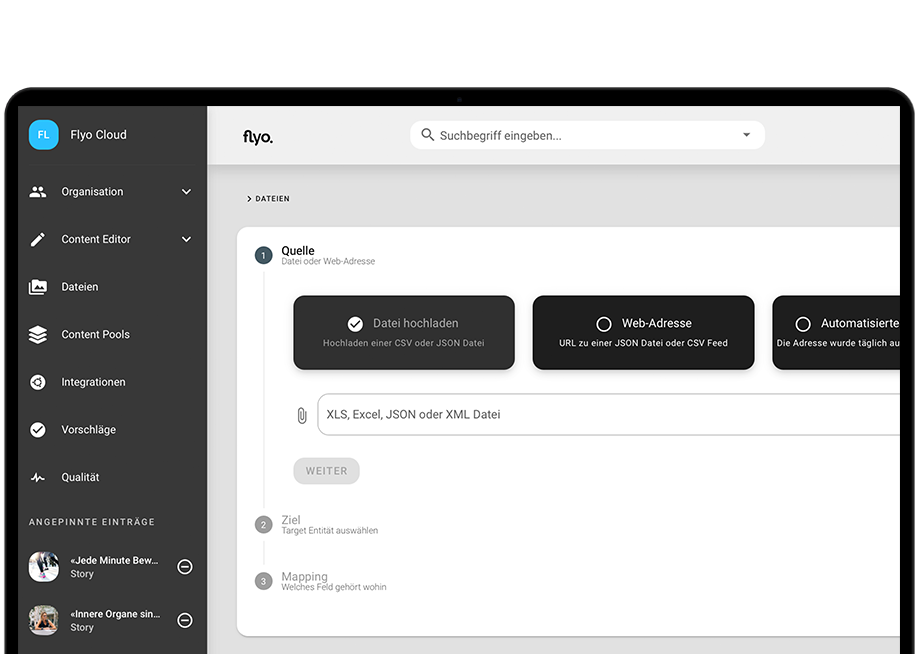Select the Automatisierte option
920x654 pixels.
[836, 333]
